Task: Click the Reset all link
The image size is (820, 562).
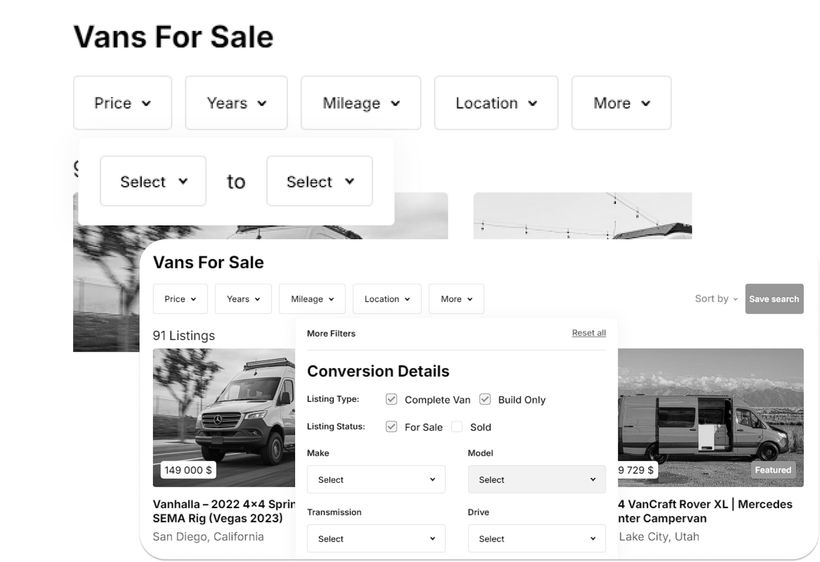Action: click(589, 333)
